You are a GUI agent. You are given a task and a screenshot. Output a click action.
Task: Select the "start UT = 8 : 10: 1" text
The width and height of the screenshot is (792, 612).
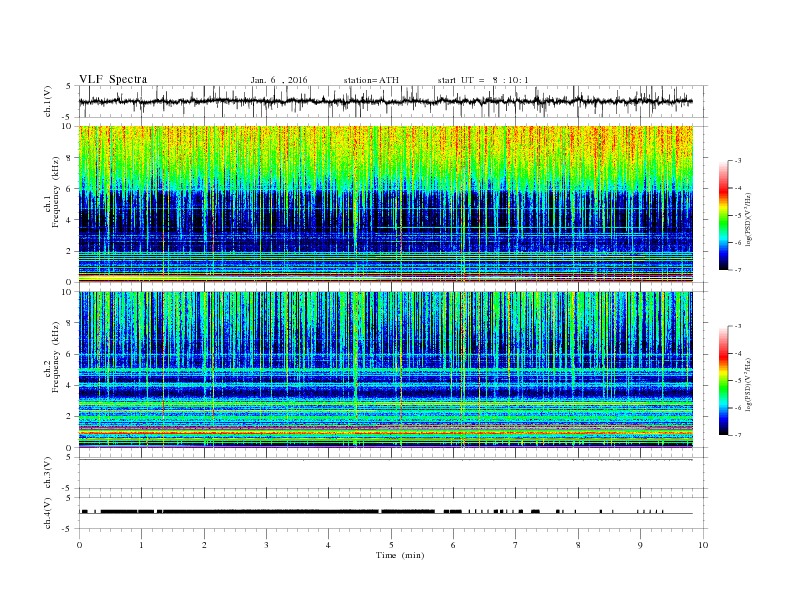point(483,80)
